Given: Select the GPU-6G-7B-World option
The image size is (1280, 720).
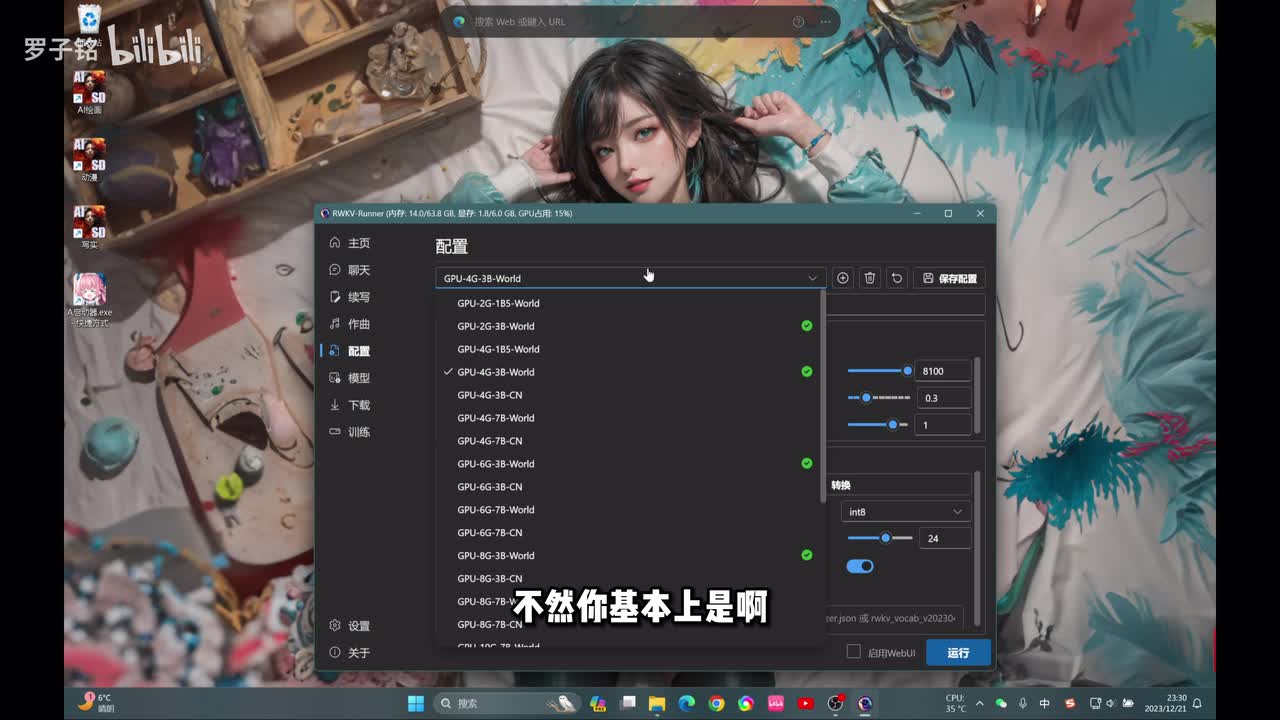Looking at the screenshot, I should click(496, 510).
